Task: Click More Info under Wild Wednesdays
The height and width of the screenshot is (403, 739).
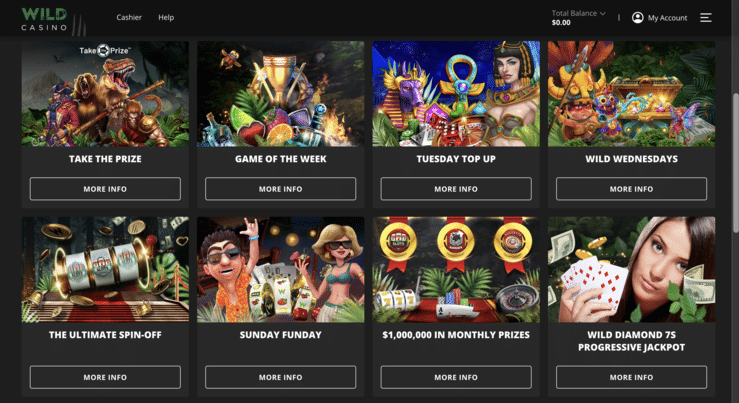Action: [631, 189]
